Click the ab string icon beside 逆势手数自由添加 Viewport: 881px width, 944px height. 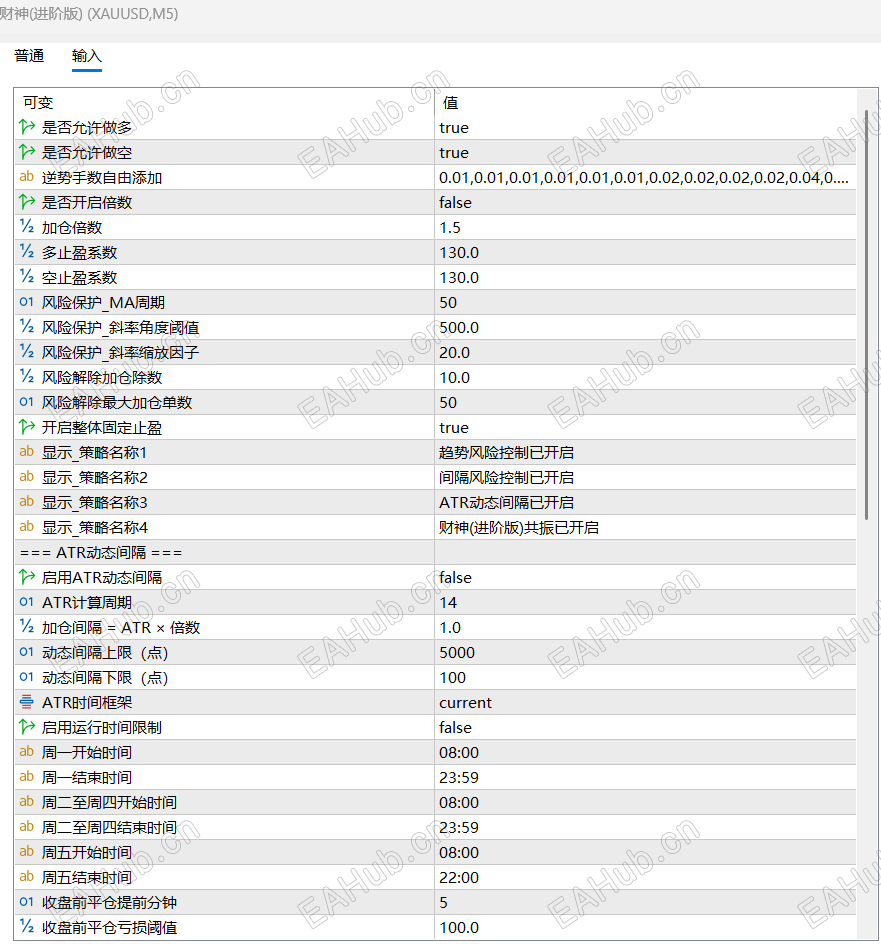pos(26,177)
